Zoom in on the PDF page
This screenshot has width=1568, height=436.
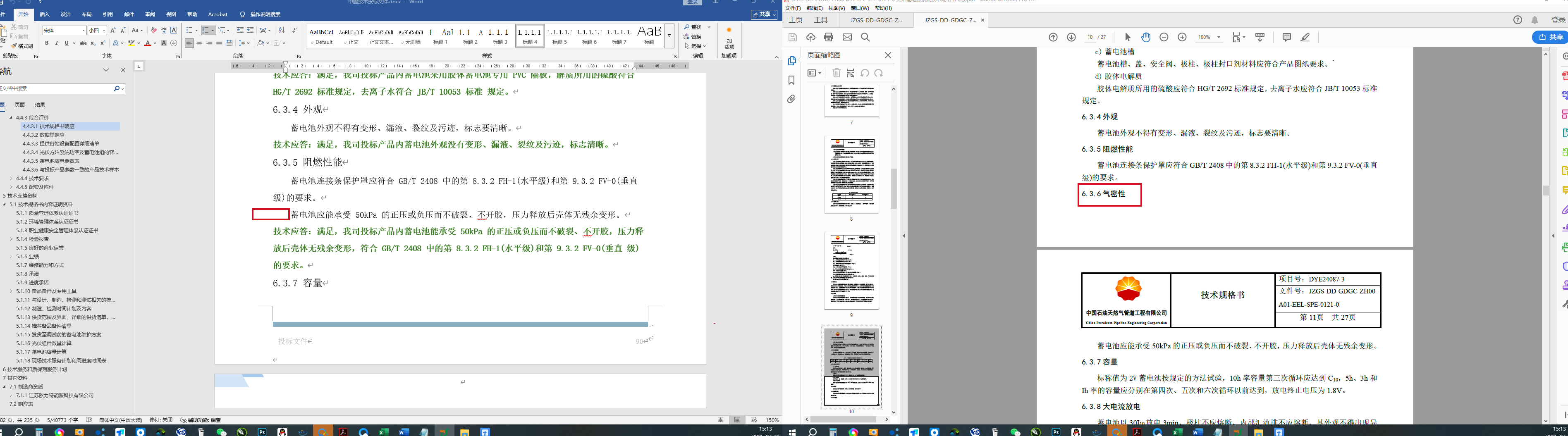(x=1182, y=37)
